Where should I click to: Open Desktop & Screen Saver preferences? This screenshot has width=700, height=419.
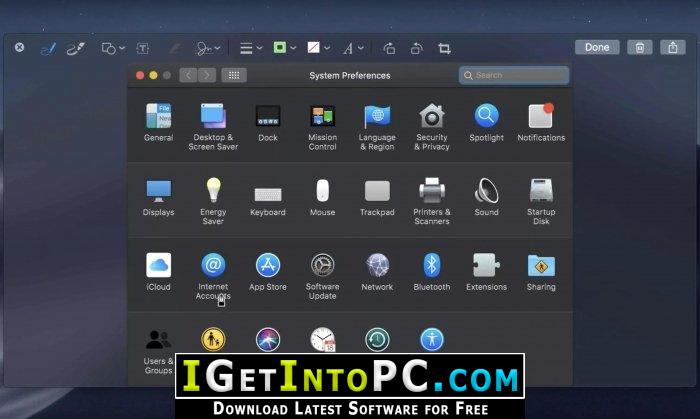[213, 127]
